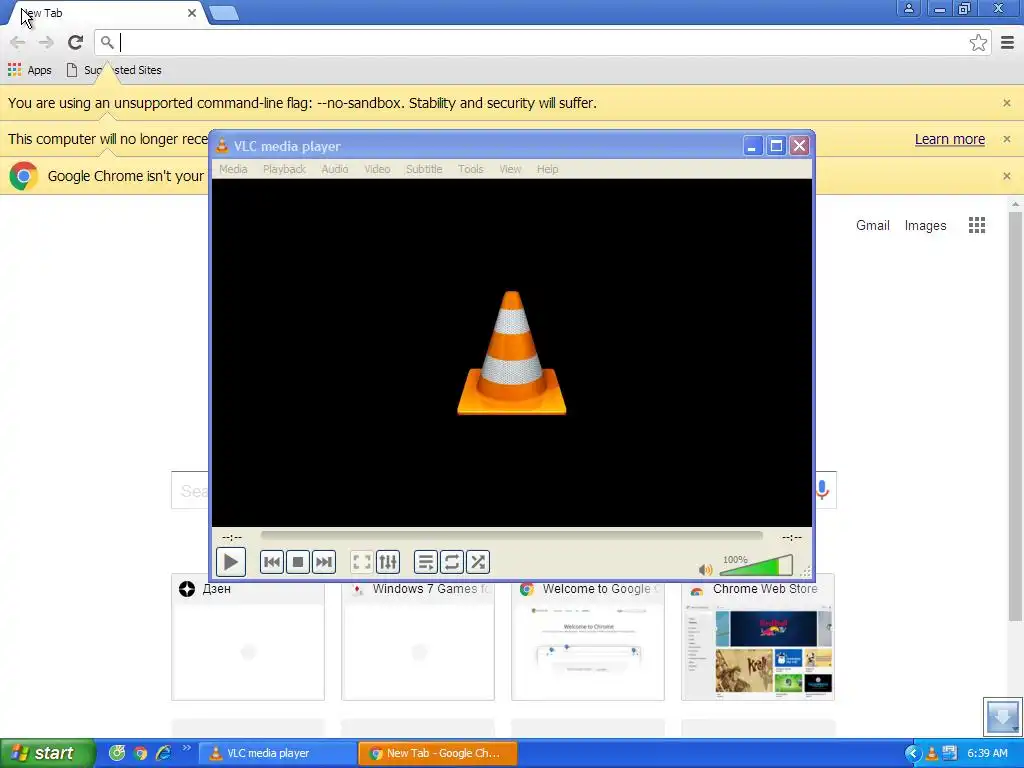The image size is (1024, 768).
Task: Go back in Chrome
Action: tap(18, 42)
